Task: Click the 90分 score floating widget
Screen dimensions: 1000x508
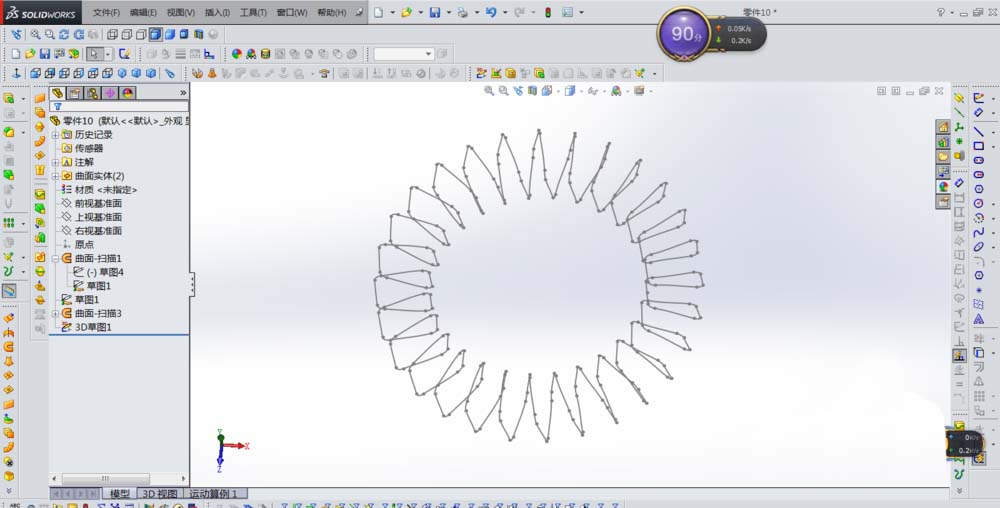Action: 684,34
